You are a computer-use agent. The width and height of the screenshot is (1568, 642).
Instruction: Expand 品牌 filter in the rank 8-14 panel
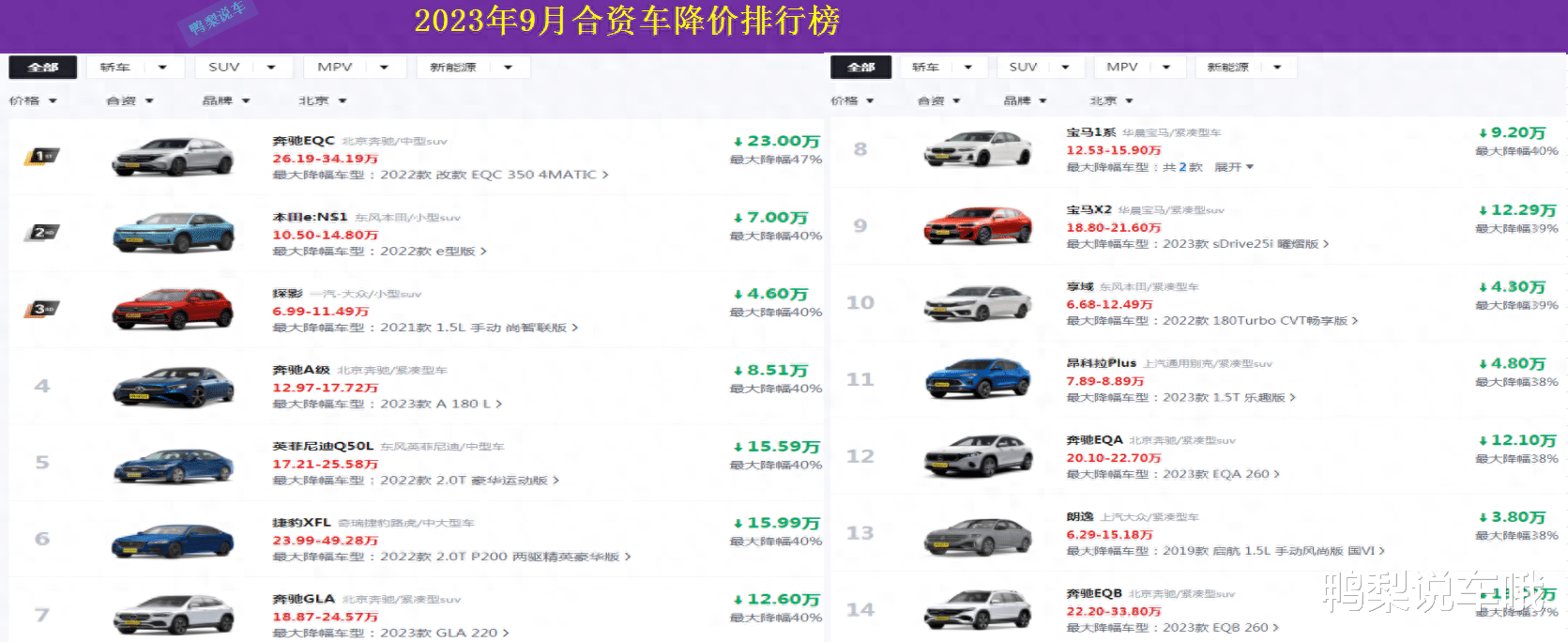click(x=1025, y=100)
